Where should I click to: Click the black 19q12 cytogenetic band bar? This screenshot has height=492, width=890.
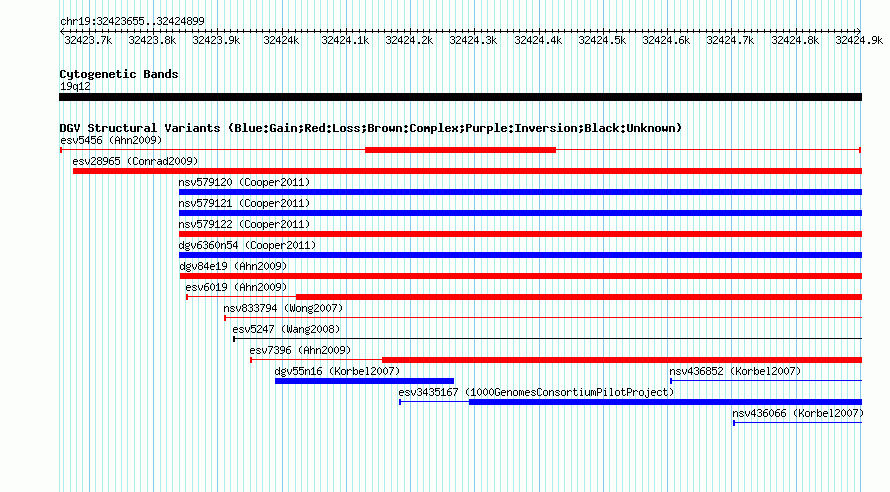coord(460,97)
